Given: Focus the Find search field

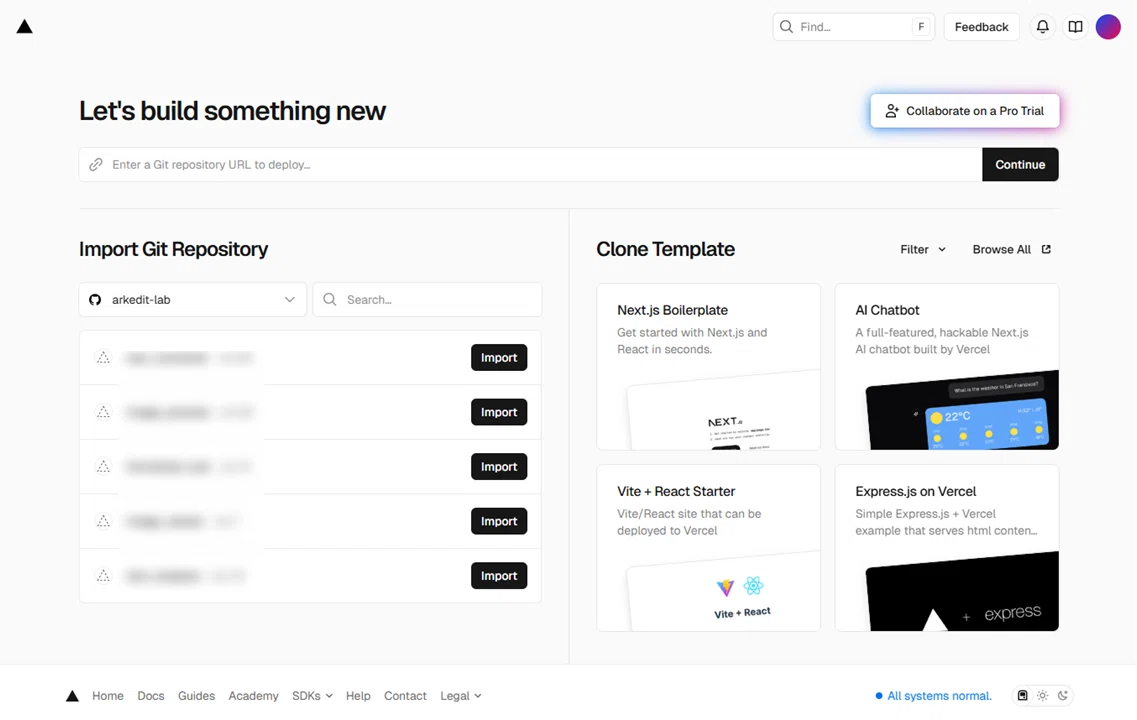Looking at the screenshot, I should tap(853, 27).
